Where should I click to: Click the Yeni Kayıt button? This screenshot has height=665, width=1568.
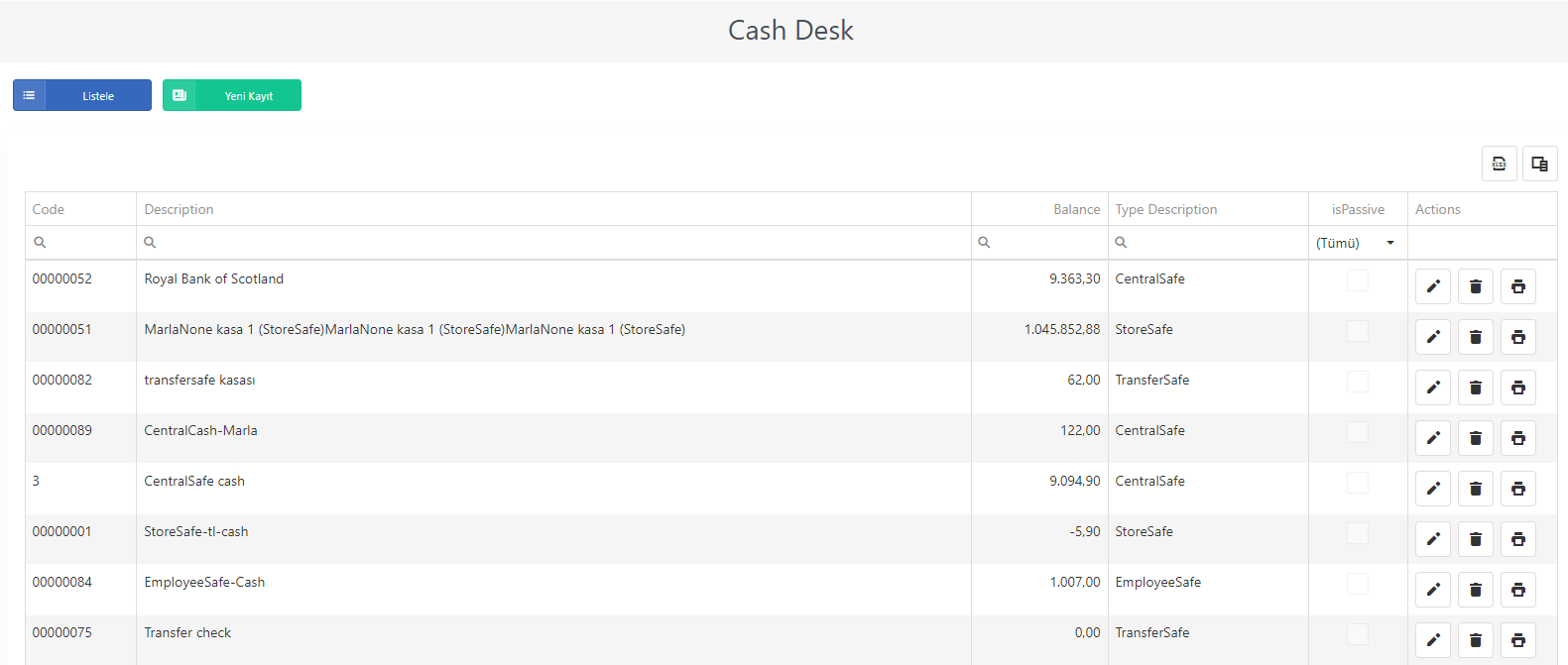[232, 95]
